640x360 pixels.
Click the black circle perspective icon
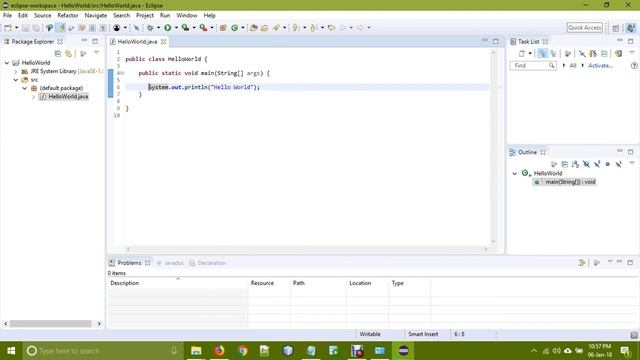(x=117, y=28)
